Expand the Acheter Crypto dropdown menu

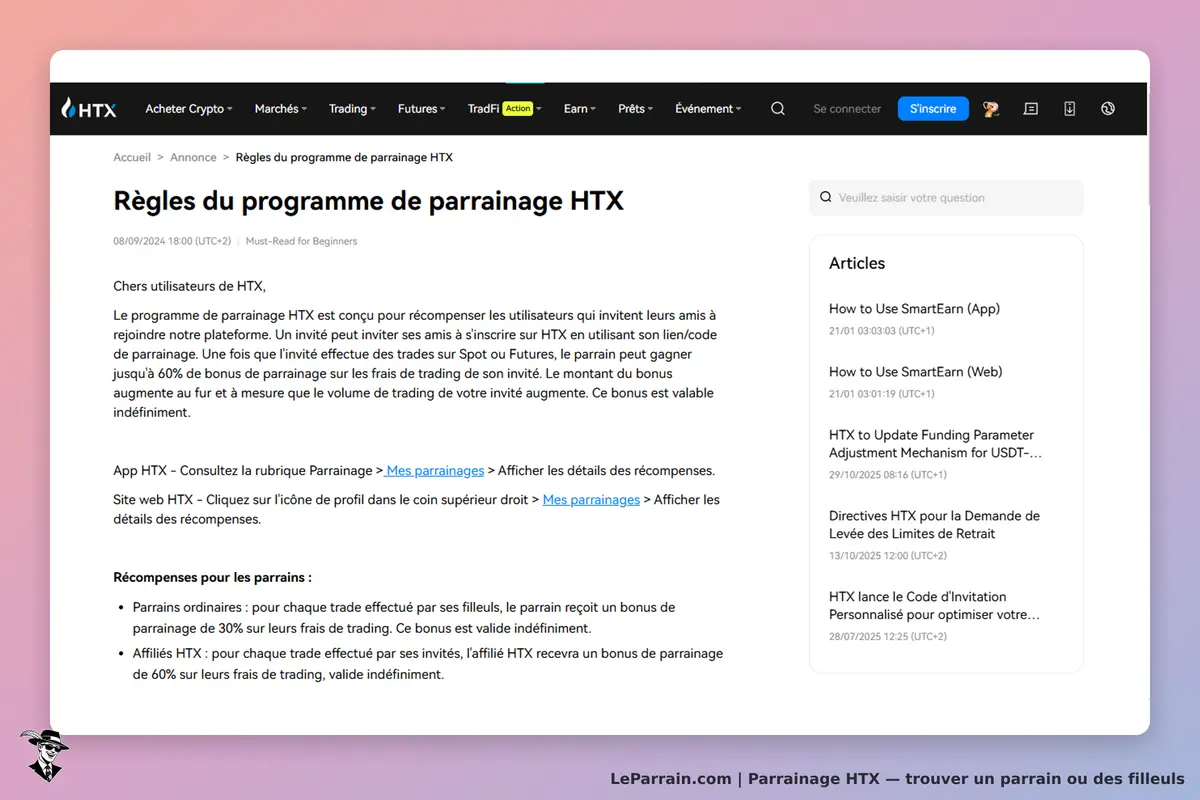point(189,109)
